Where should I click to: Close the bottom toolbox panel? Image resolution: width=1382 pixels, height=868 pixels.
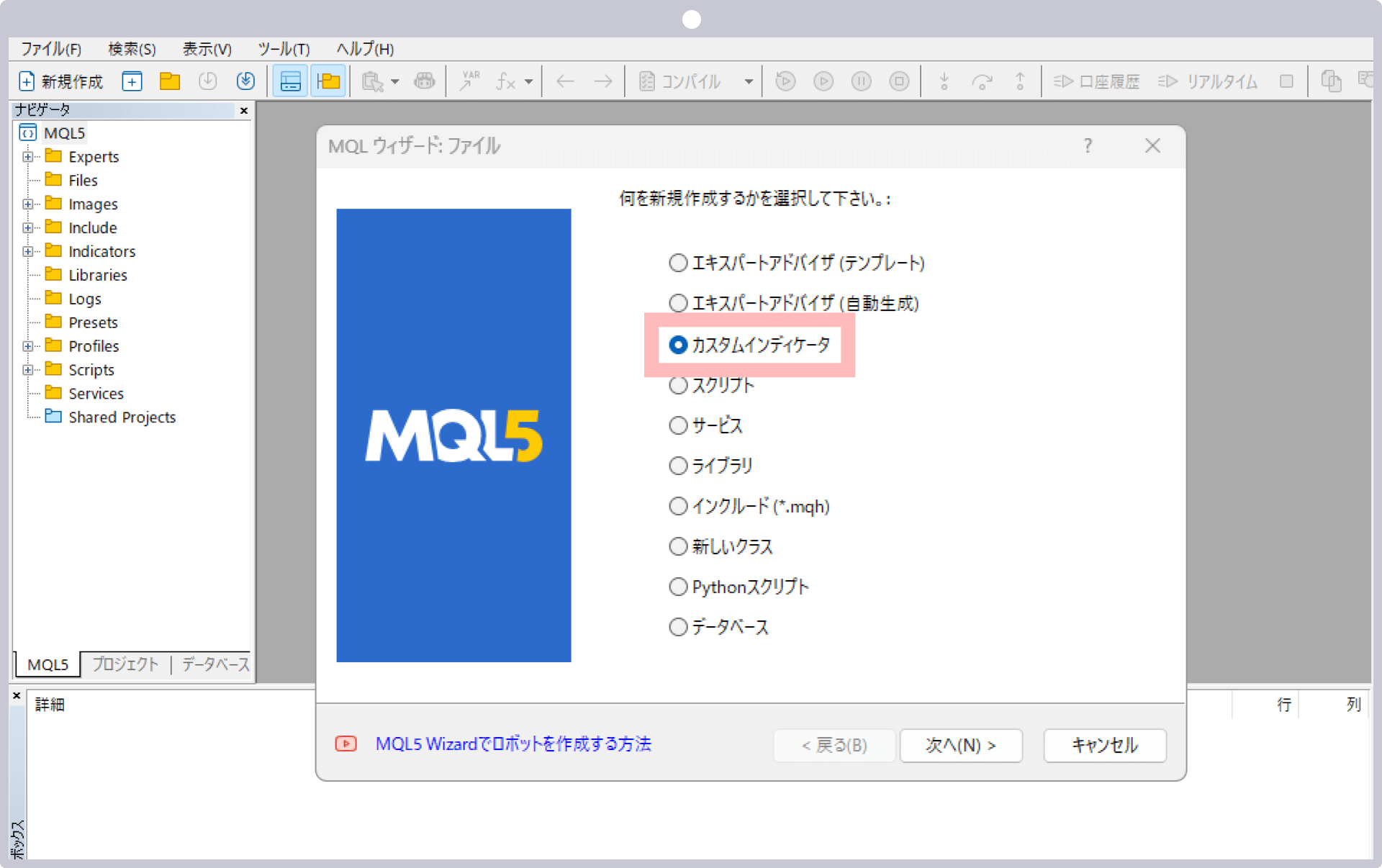pyautogui.click(x=17, y=696)
